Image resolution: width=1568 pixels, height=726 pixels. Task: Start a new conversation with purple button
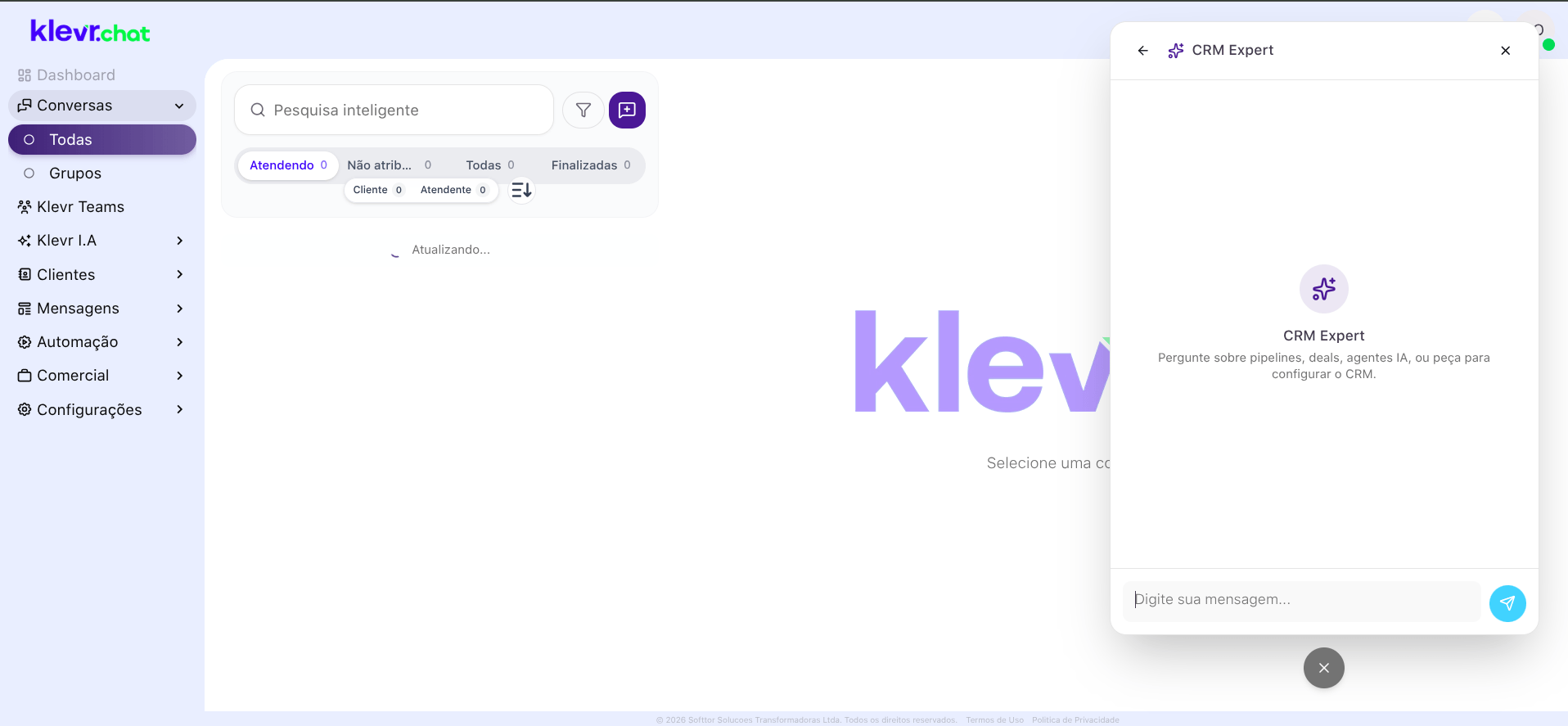627,110
